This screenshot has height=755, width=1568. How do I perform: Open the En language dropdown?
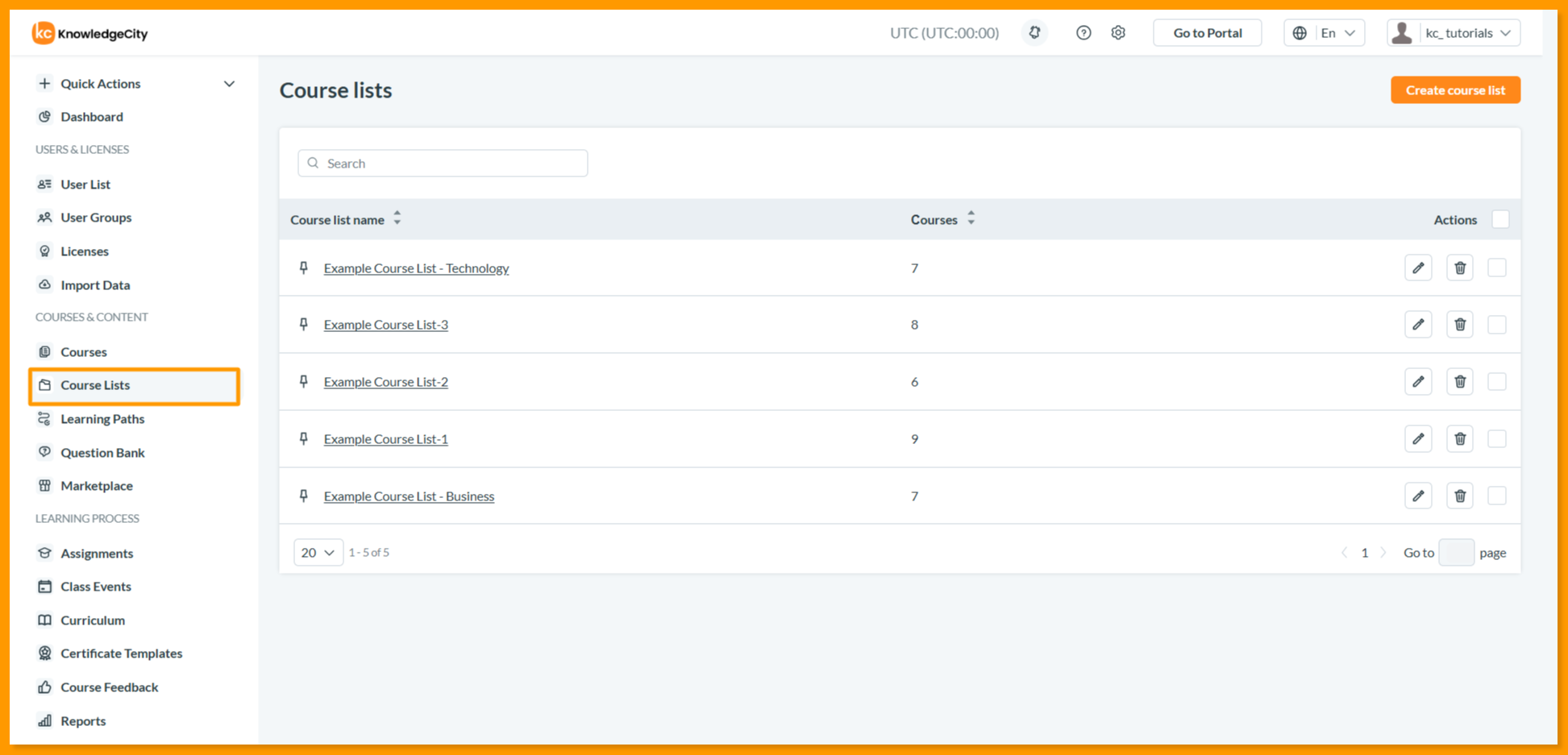1324,33
